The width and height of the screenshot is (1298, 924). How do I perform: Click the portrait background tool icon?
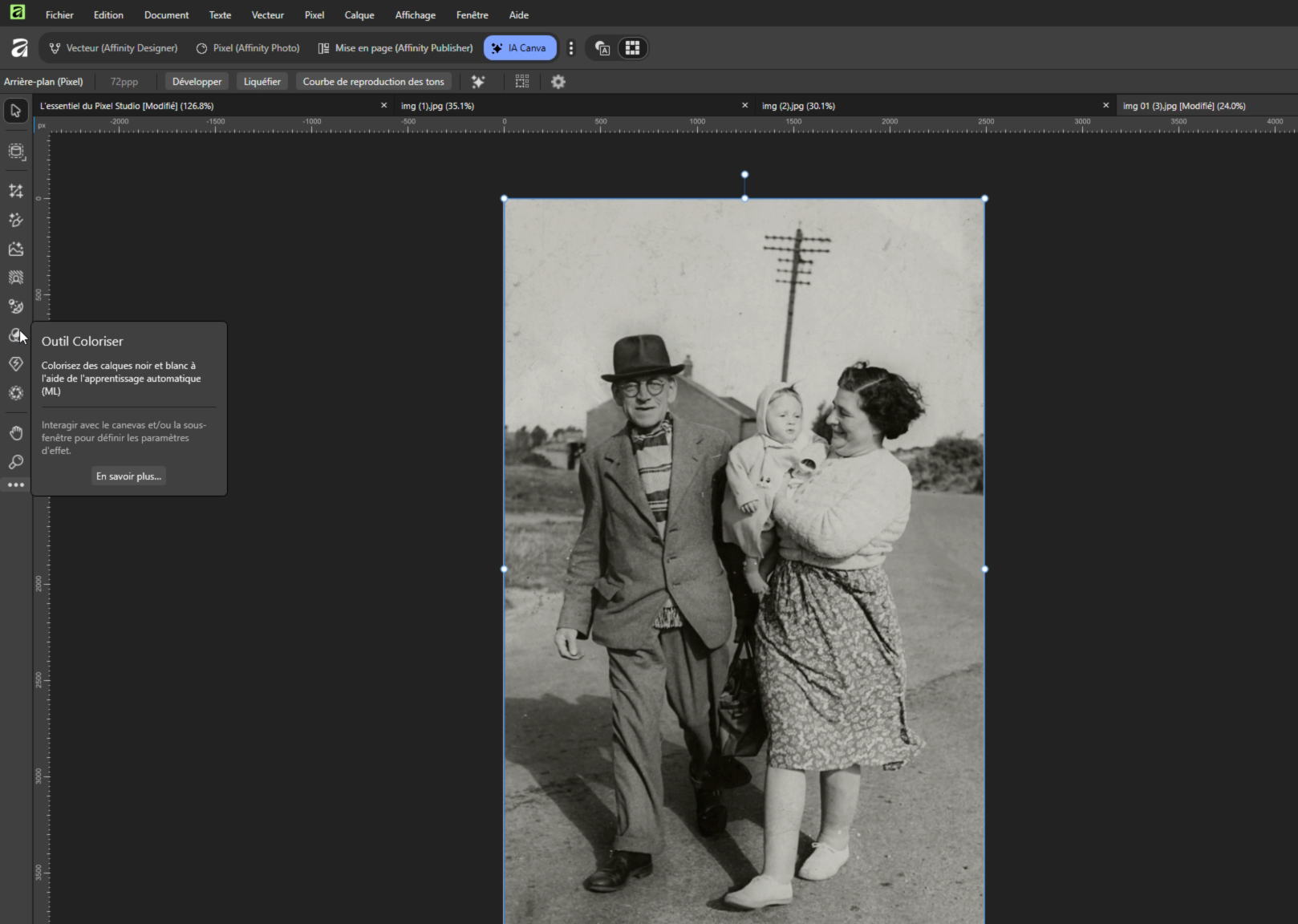coord(16,278)
